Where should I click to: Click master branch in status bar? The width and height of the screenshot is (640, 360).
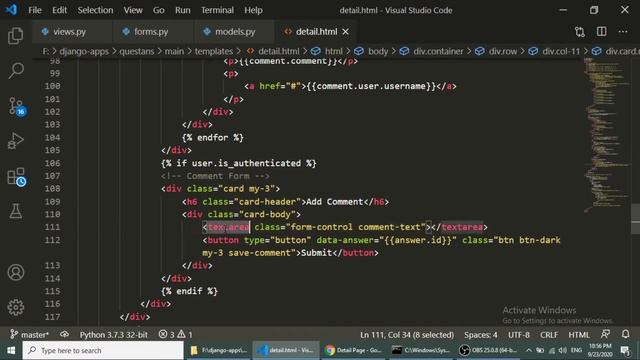point(29,335)
